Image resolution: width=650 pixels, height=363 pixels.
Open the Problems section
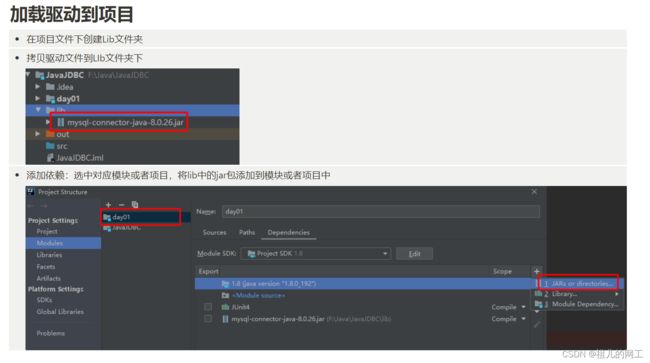[51, 333]
